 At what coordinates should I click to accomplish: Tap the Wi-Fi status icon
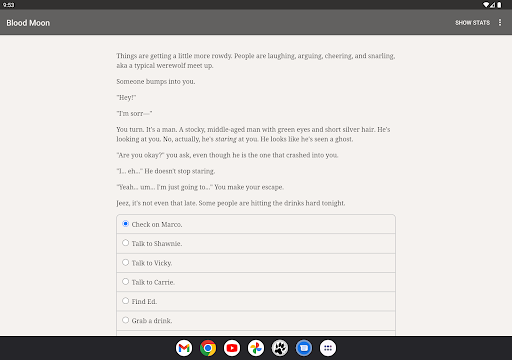coord(486,5)
